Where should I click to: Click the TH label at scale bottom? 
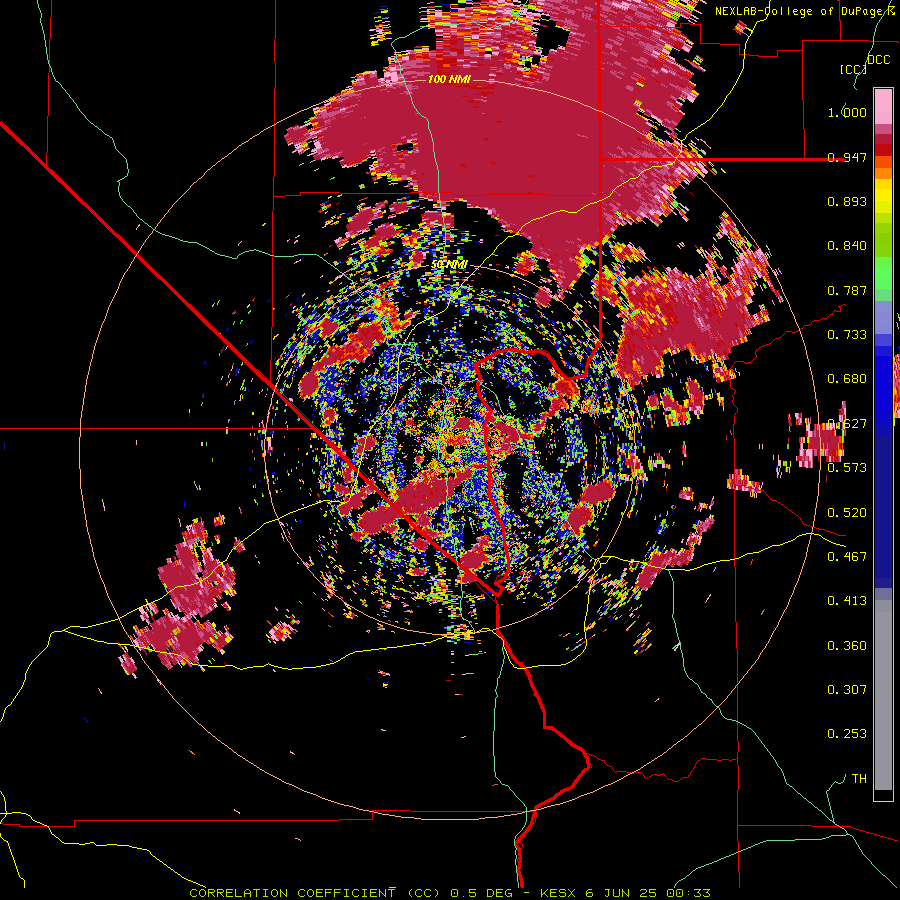pos(859,779)
